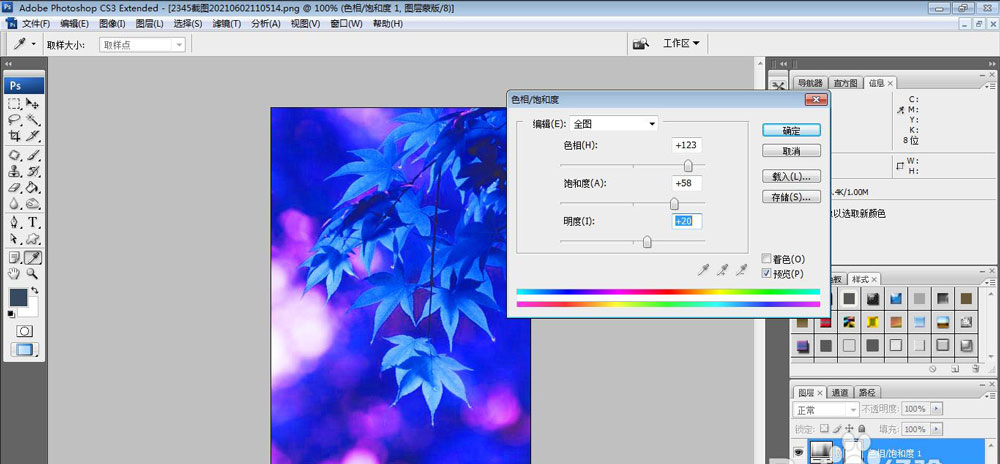Click the 色相(H) hue slider handle

tap(688, 166)
